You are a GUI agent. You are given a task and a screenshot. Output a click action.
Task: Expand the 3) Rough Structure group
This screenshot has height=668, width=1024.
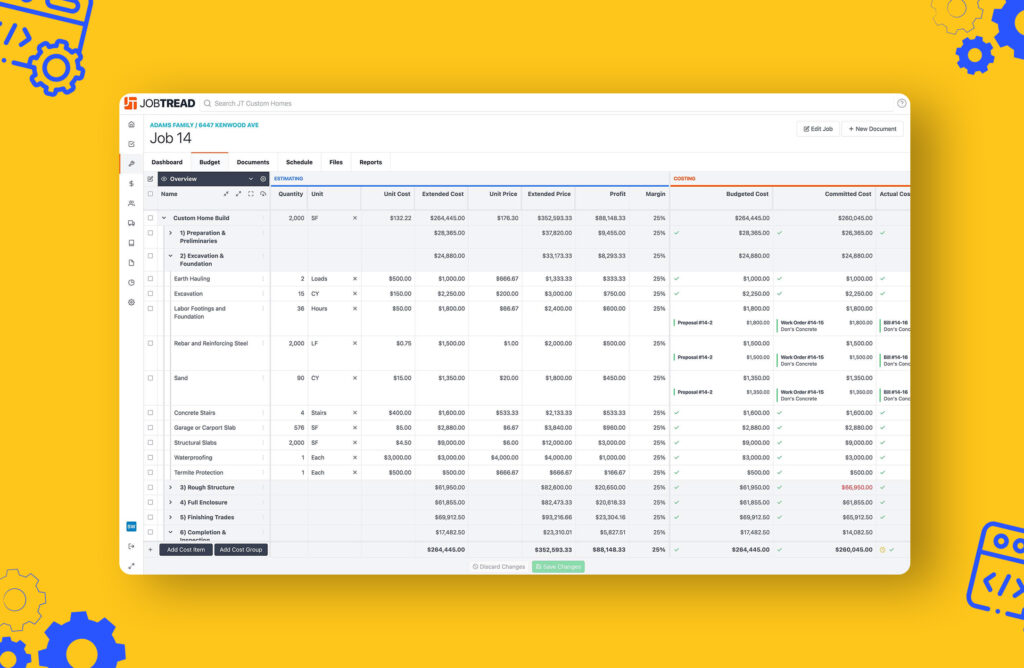170,488
